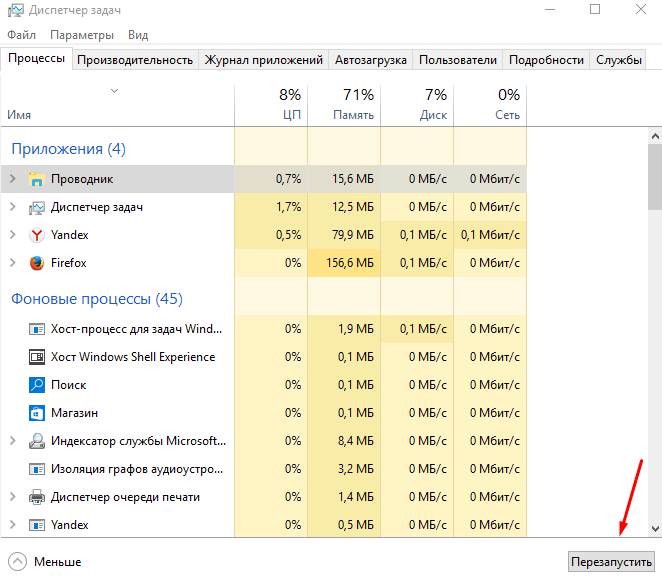The width and height of the screenshot is (662, 585).
Task: Expand the Проводник process row
Action: [x=13, y=179]
